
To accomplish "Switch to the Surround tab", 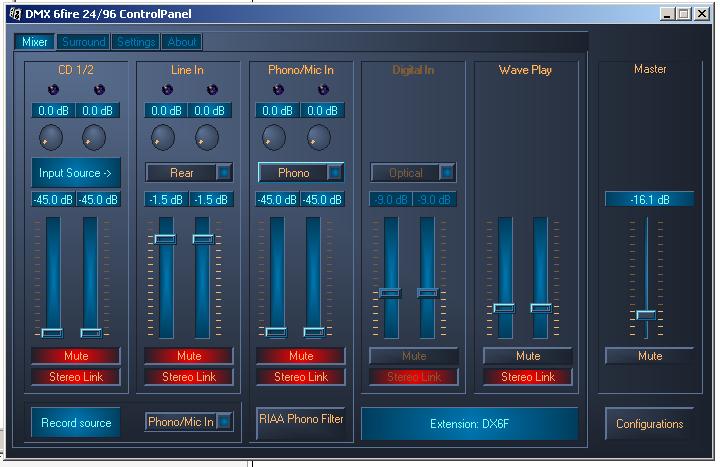I will click(84, 42).
